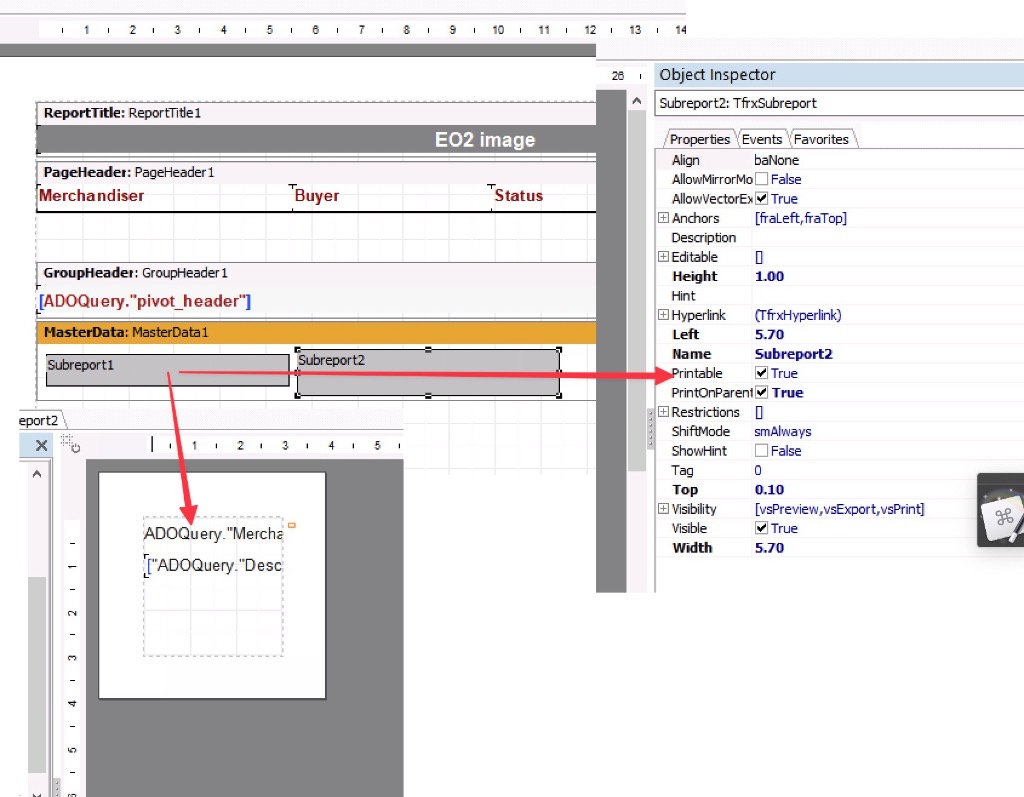Click the Hyperlink value (TfrxHyperlink)

[x=798, y=315]
